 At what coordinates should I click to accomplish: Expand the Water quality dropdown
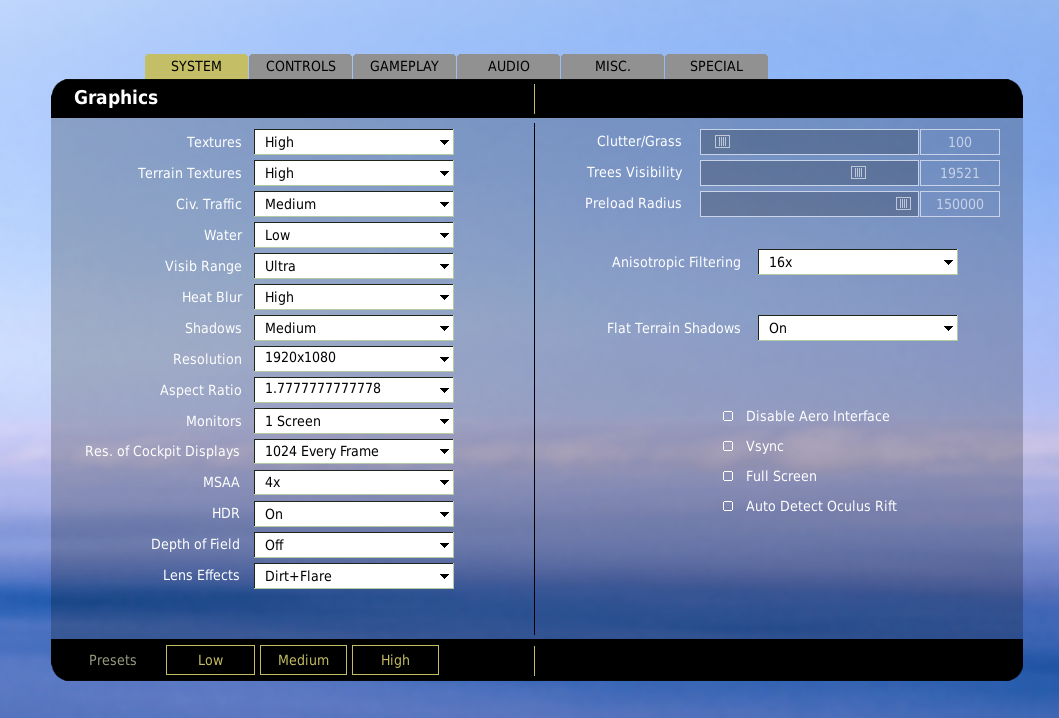pyautogui.click(x=353, y=235)
